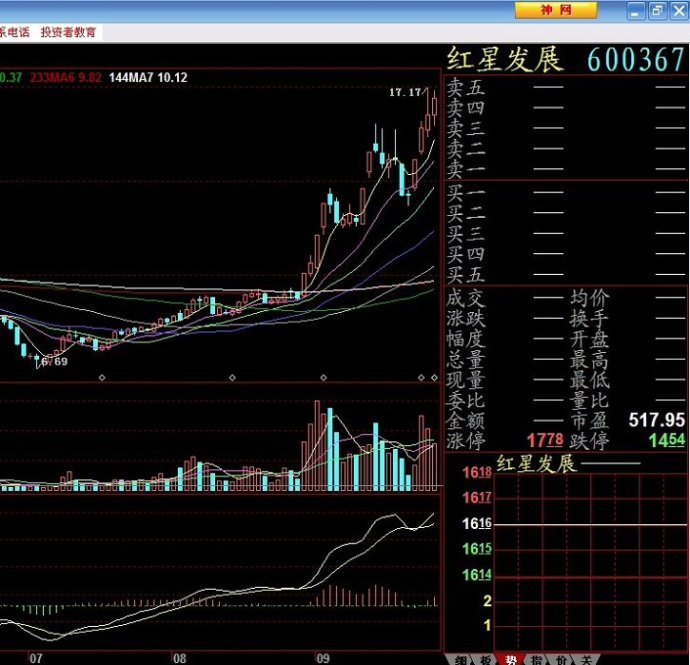Click the white 16.16 price axis label

pyautogui.click(x=477, y=524)
